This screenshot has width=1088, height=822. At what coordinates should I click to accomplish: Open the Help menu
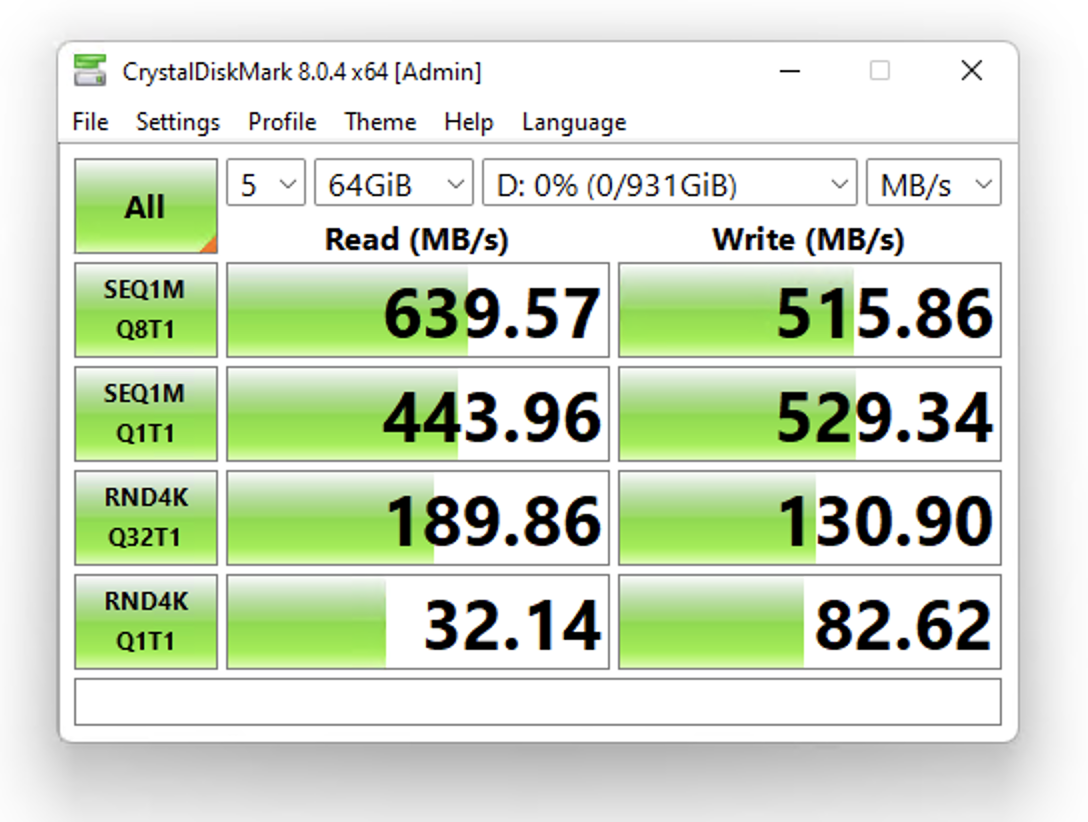[468, 122]
